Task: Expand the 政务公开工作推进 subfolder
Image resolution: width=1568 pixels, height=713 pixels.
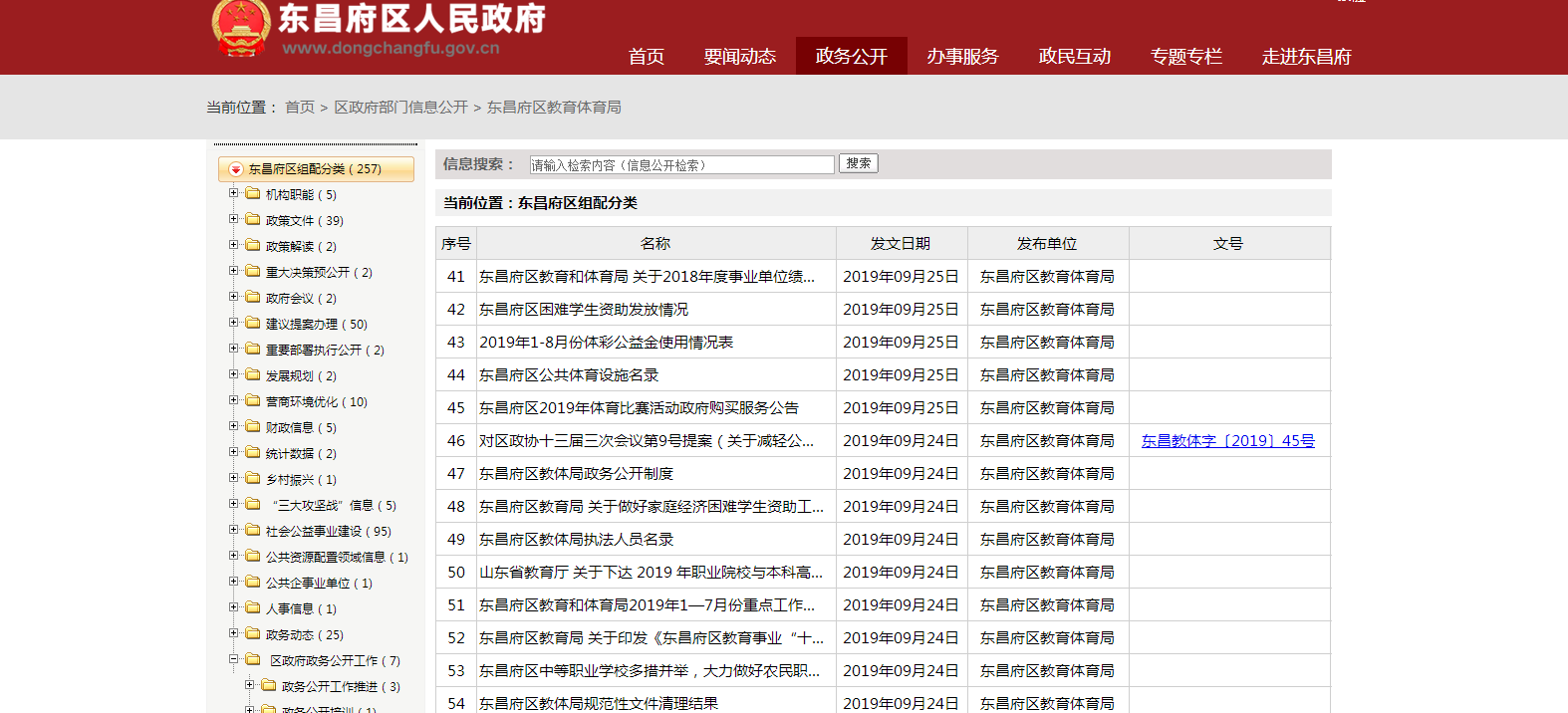Action: (249, 685)
